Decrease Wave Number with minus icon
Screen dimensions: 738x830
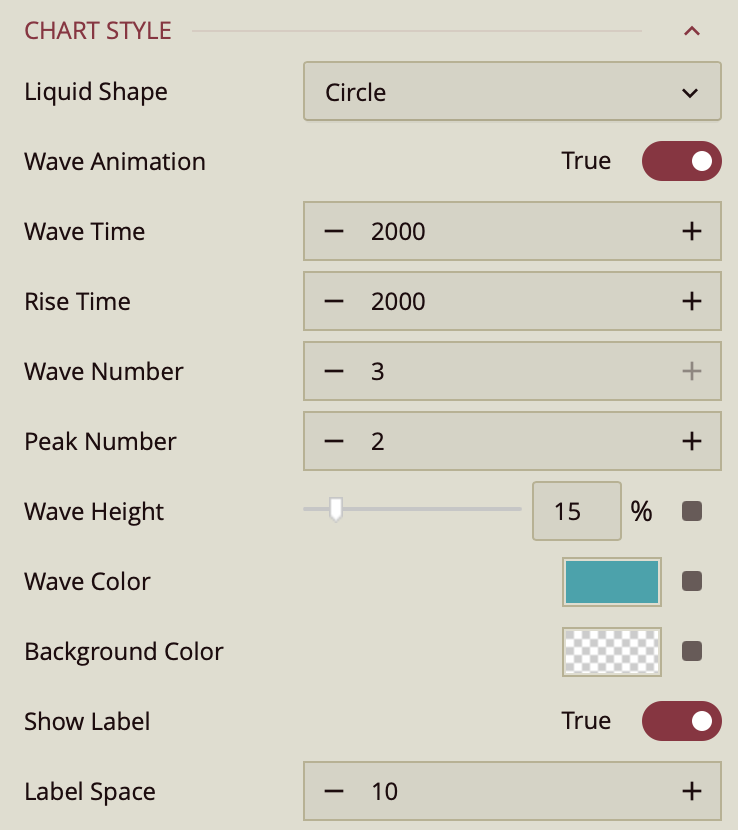(x=334, y=372)
